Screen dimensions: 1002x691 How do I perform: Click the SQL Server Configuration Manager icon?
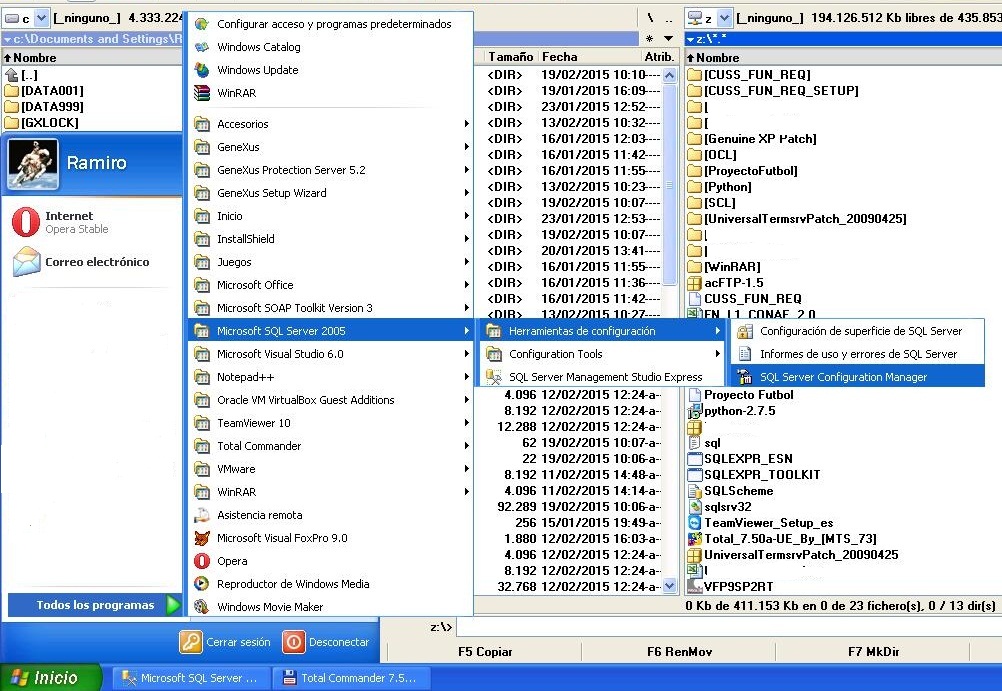[744, 377]
